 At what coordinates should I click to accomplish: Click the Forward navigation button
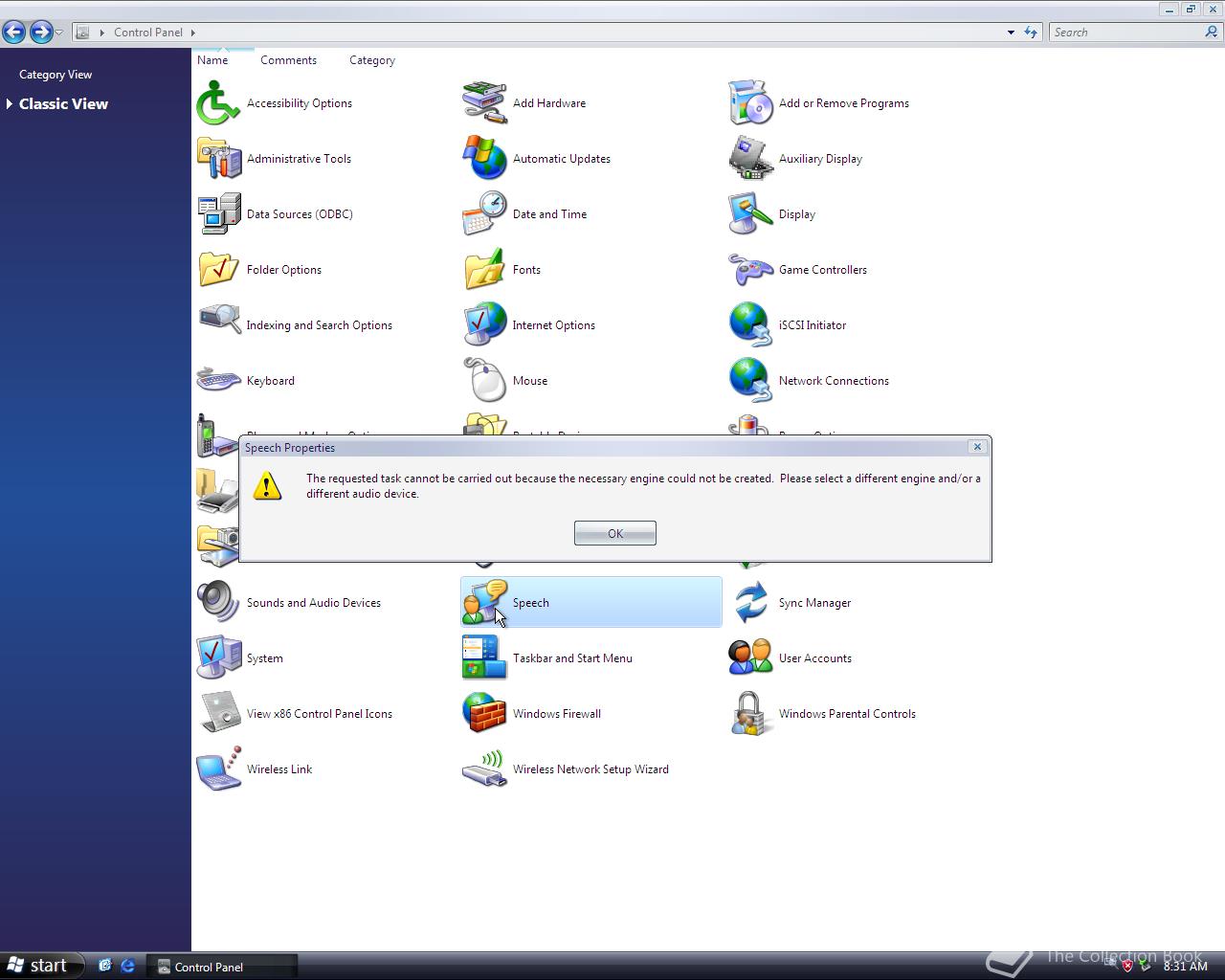40,32
